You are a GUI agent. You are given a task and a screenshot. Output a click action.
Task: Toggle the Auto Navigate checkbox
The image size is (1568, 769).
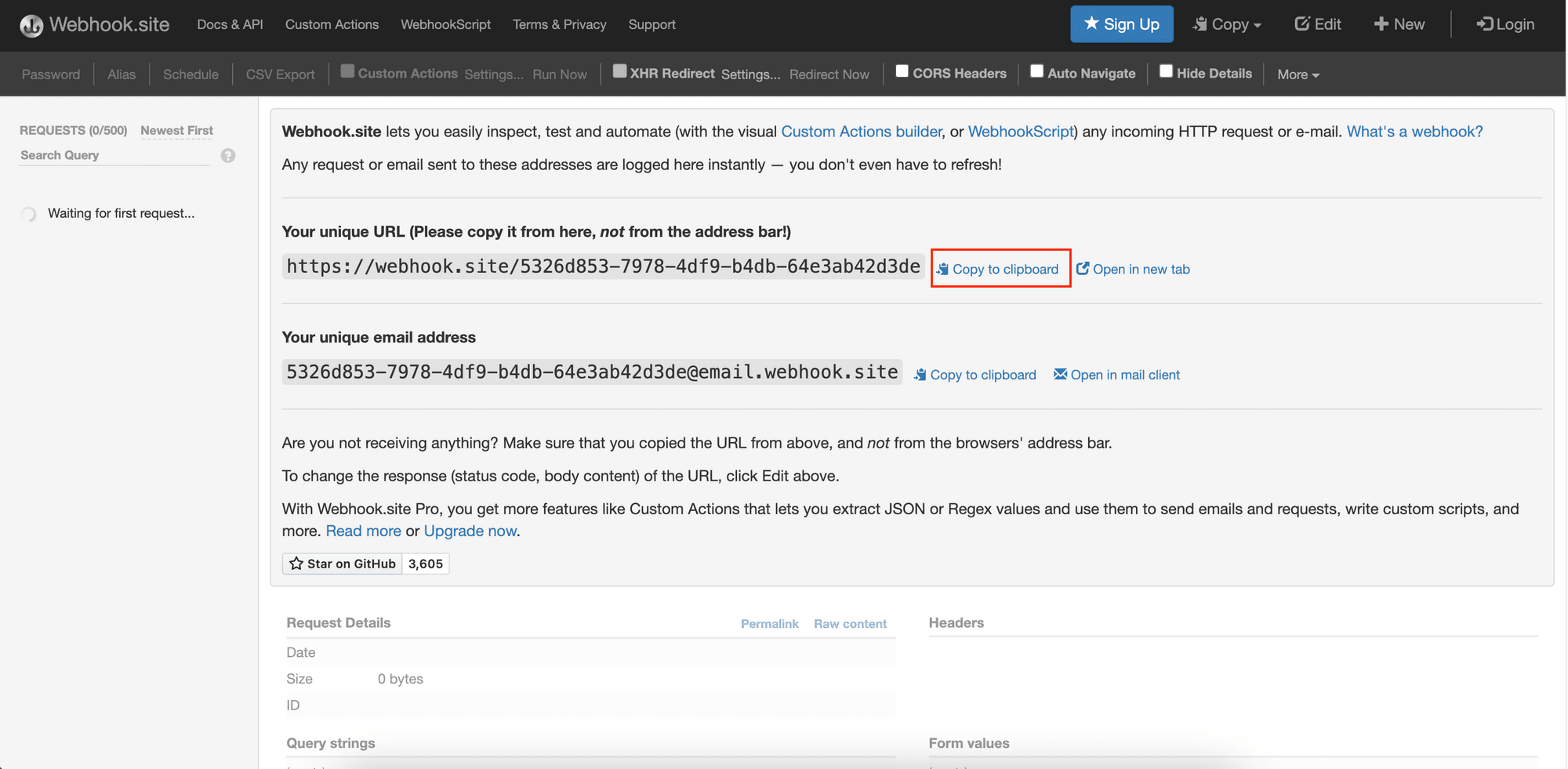point(1036,71)
